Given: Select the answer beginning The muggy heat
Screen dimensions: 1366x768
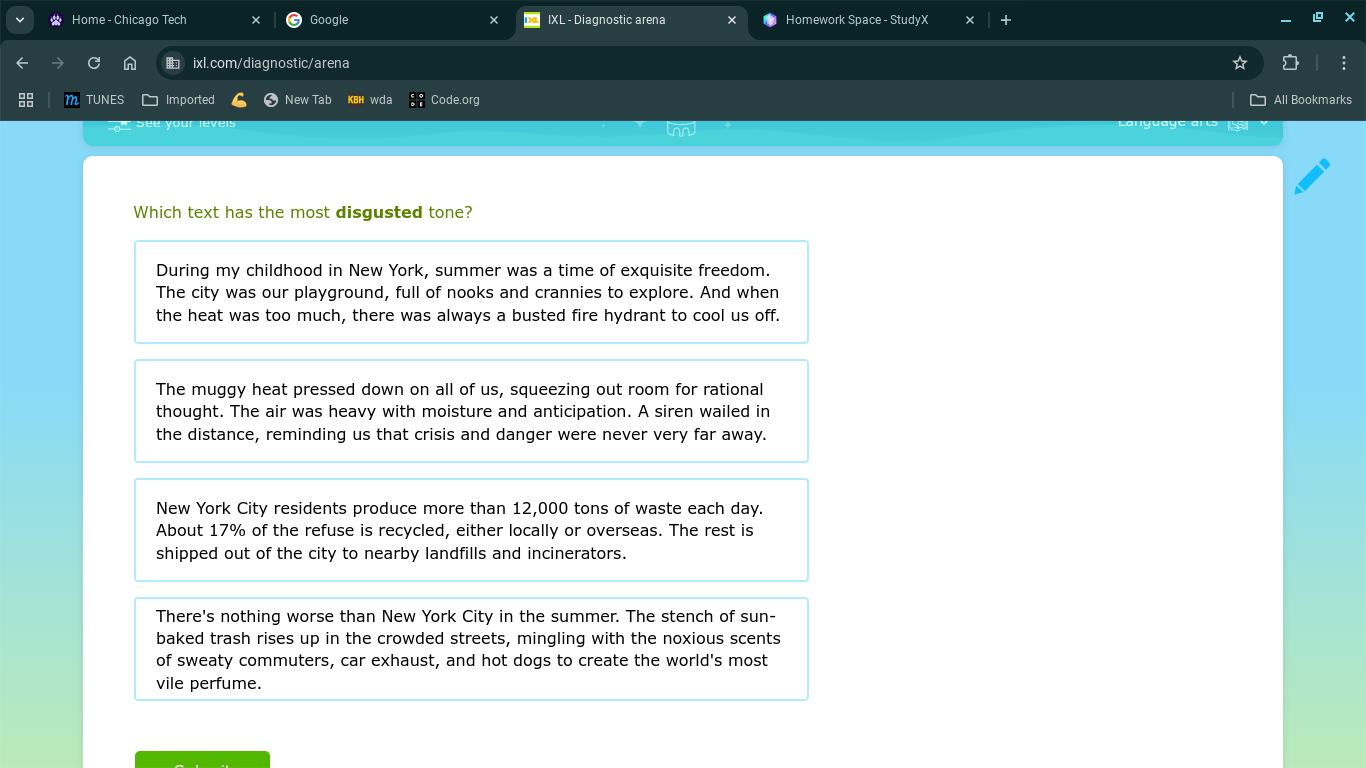Looking at the screenshot, I should point(471,411).
